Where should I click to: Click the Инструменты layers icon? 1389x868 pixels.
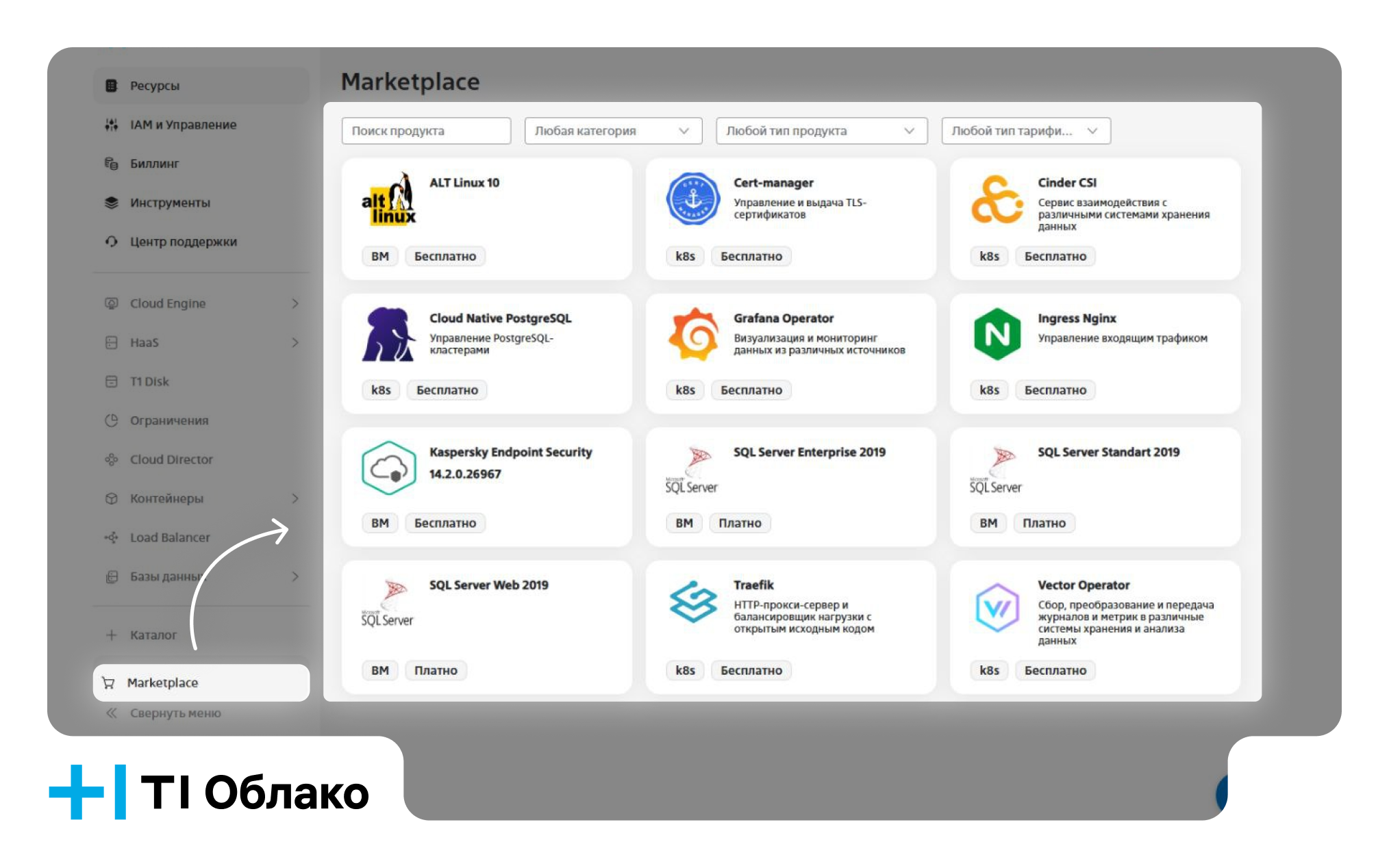pyautogui.click(x=111, y=203)
